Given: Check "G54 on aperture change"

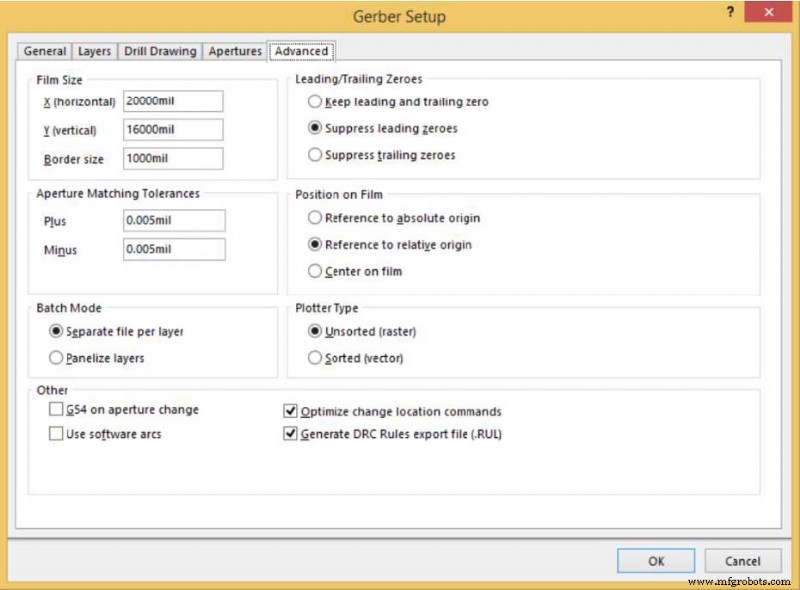Looking at the screenshot, I should pyautogui.click(x=57, y=409).
